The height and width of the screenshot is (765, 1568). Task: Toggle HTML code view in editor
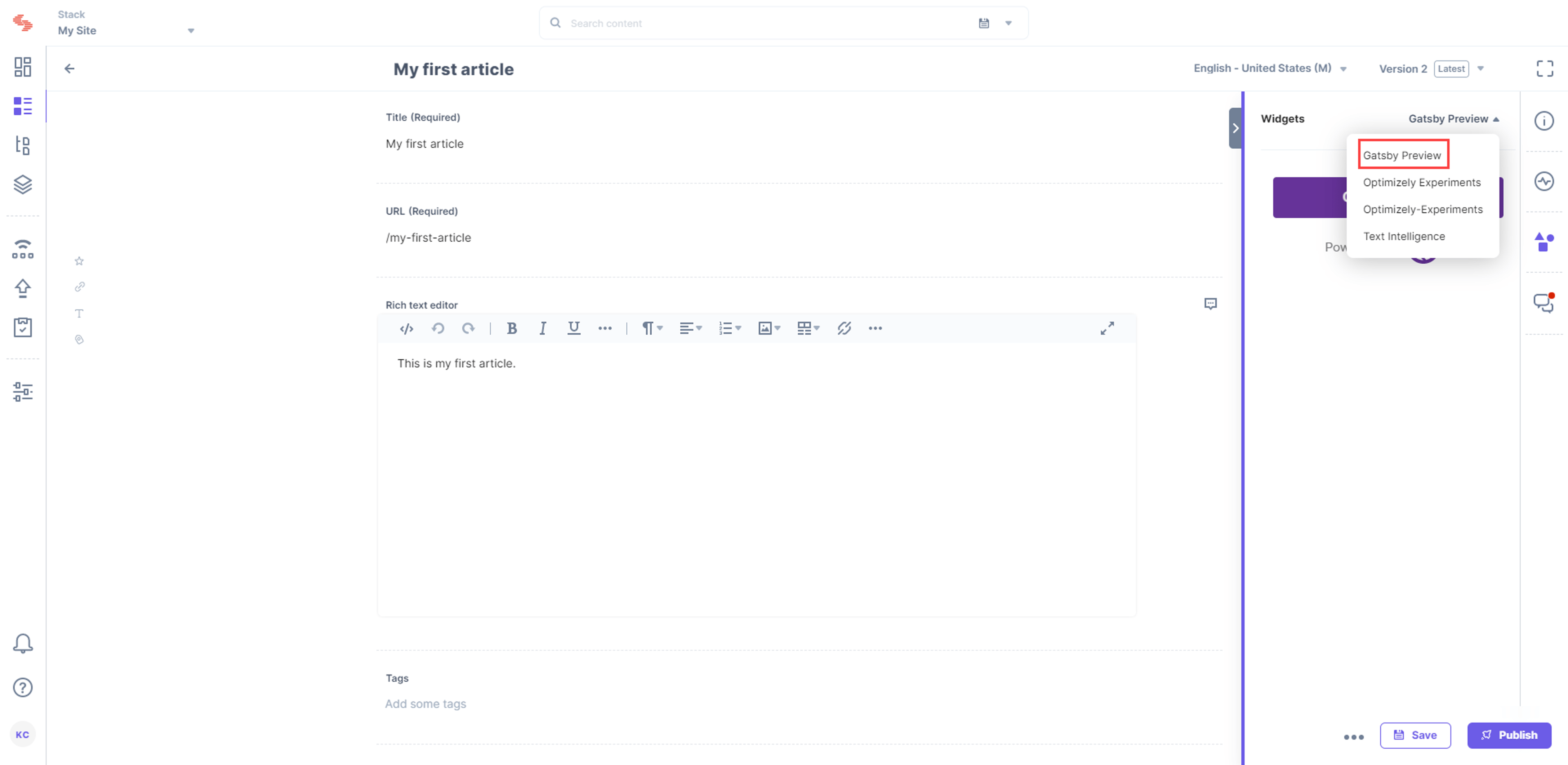point(407,329)
